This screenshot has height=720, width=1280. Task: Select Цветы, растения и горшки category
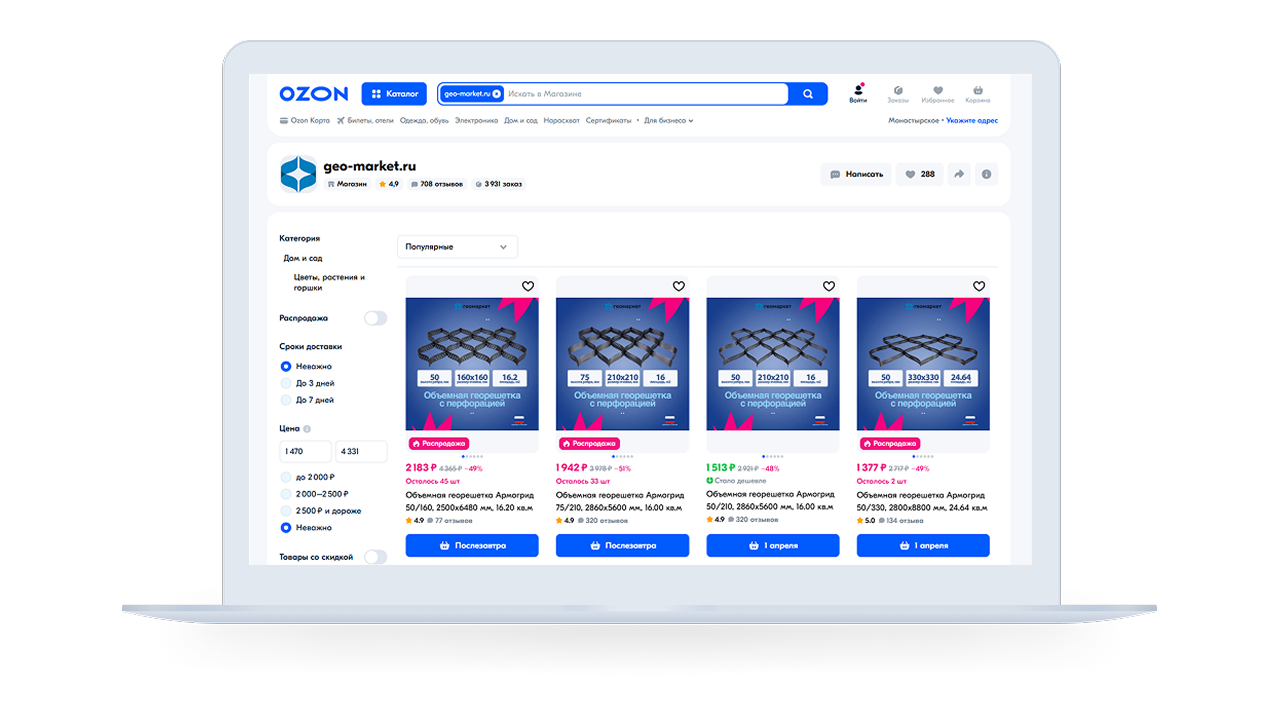[x=329, y=282]
